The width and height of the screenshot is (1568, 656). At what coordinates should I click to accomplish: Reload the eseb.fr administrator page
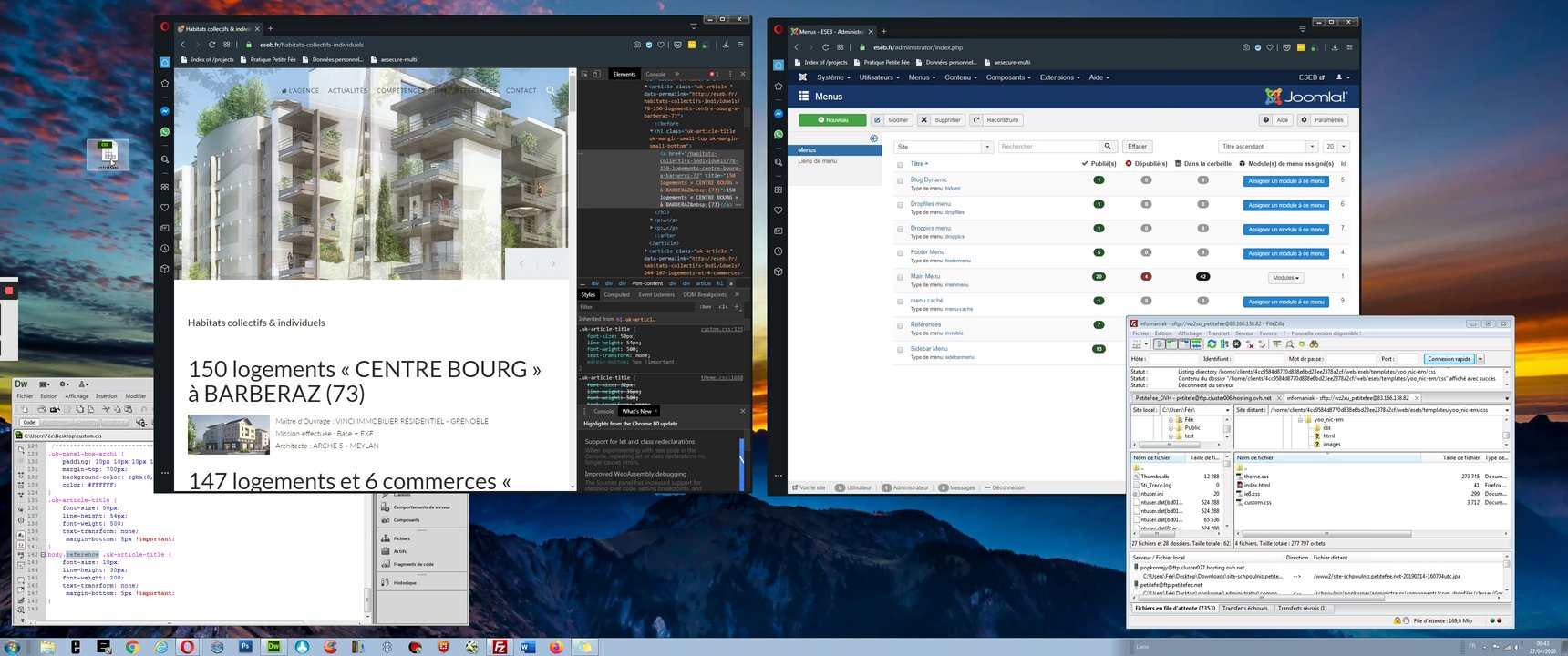[x=825, y=47]
